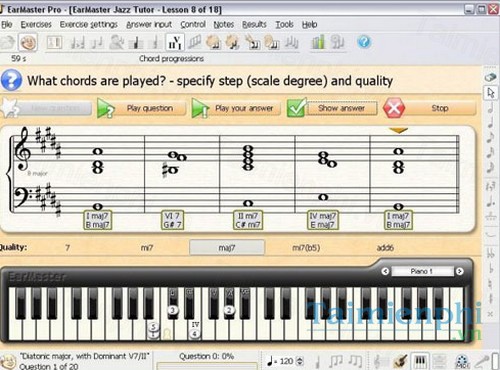Click the Piano 1 instrument name field

(422, 271)
